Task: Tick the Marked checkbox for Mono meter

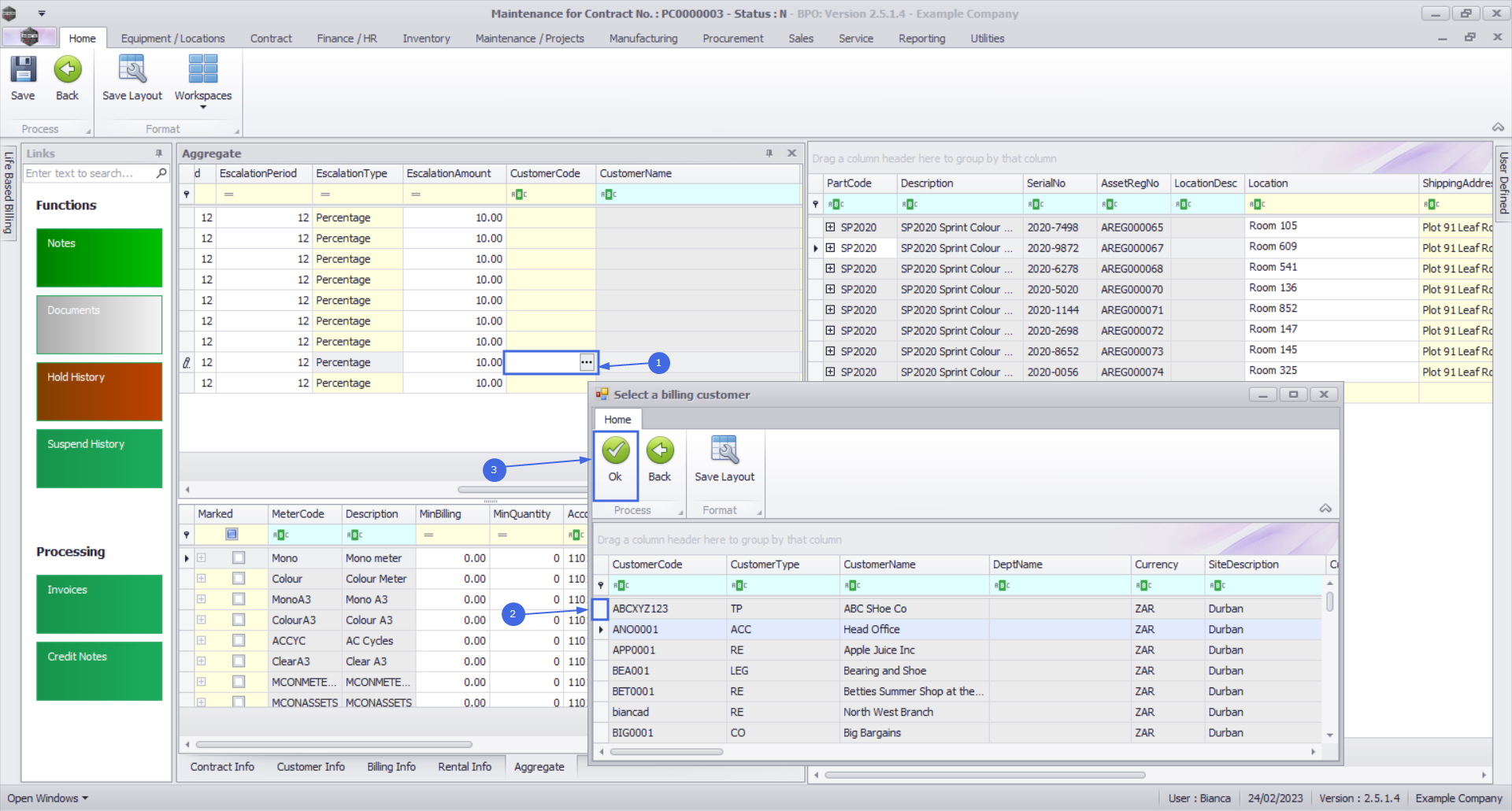Action: coord(239,558)
